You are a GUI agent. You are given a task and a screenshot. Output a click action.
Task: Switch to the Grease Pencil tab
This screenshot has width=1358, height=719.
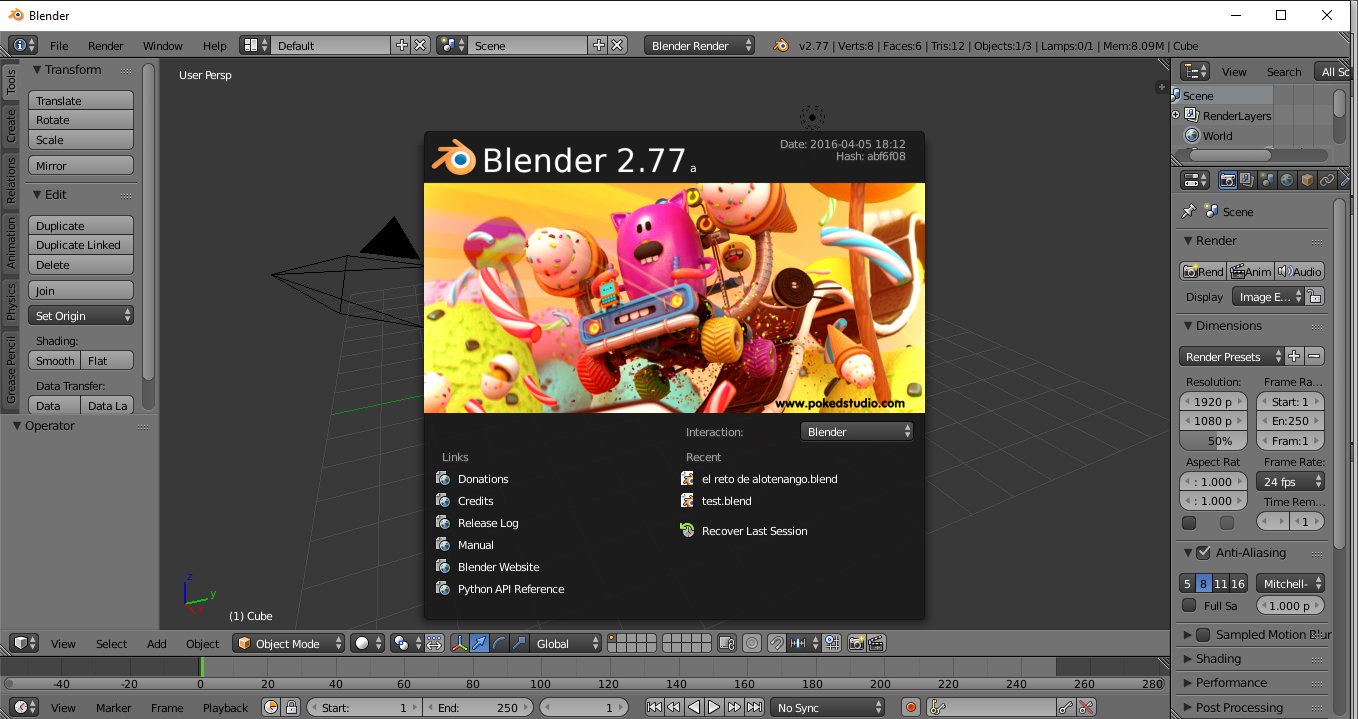11,370
